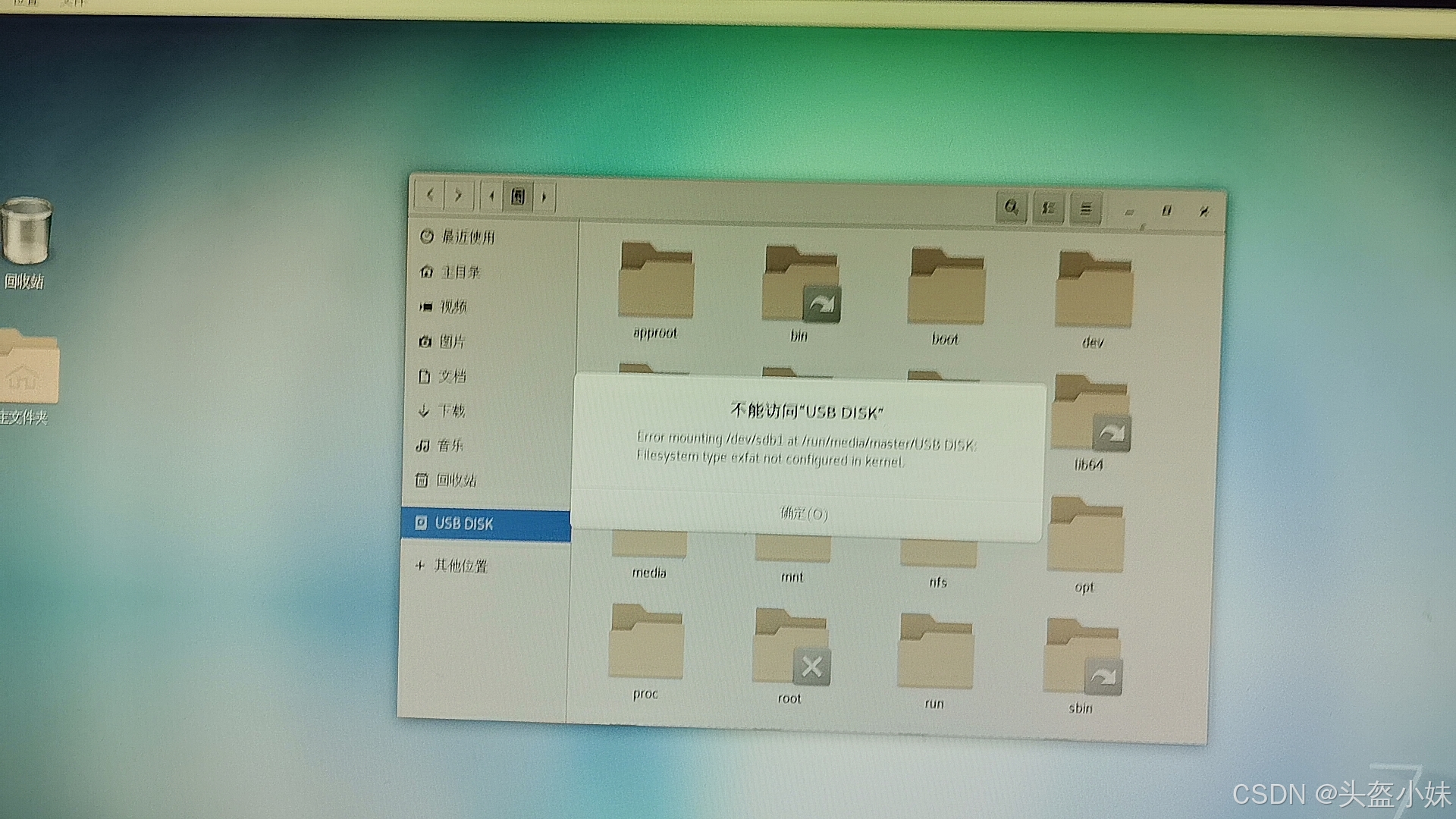Open Other Locations (其他位置) entry

[460, 566]
